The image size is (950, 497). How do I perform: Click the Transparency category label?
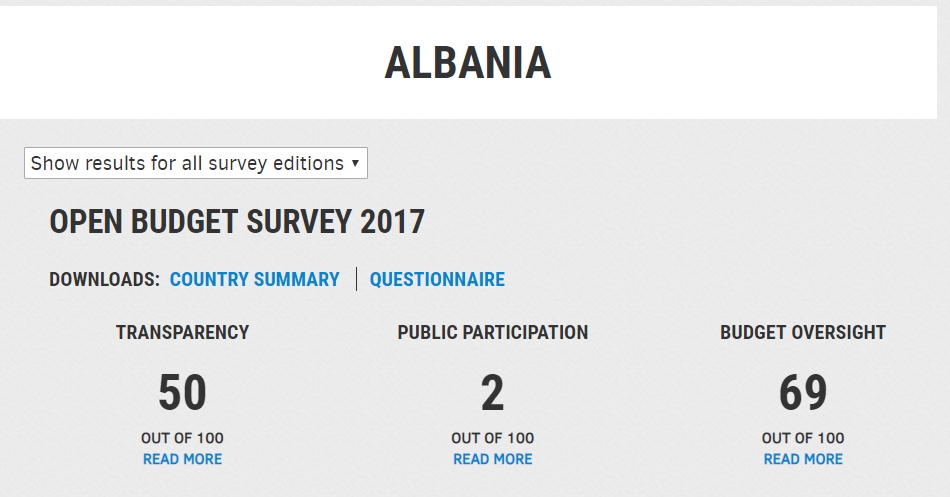[x=182, y=332]
